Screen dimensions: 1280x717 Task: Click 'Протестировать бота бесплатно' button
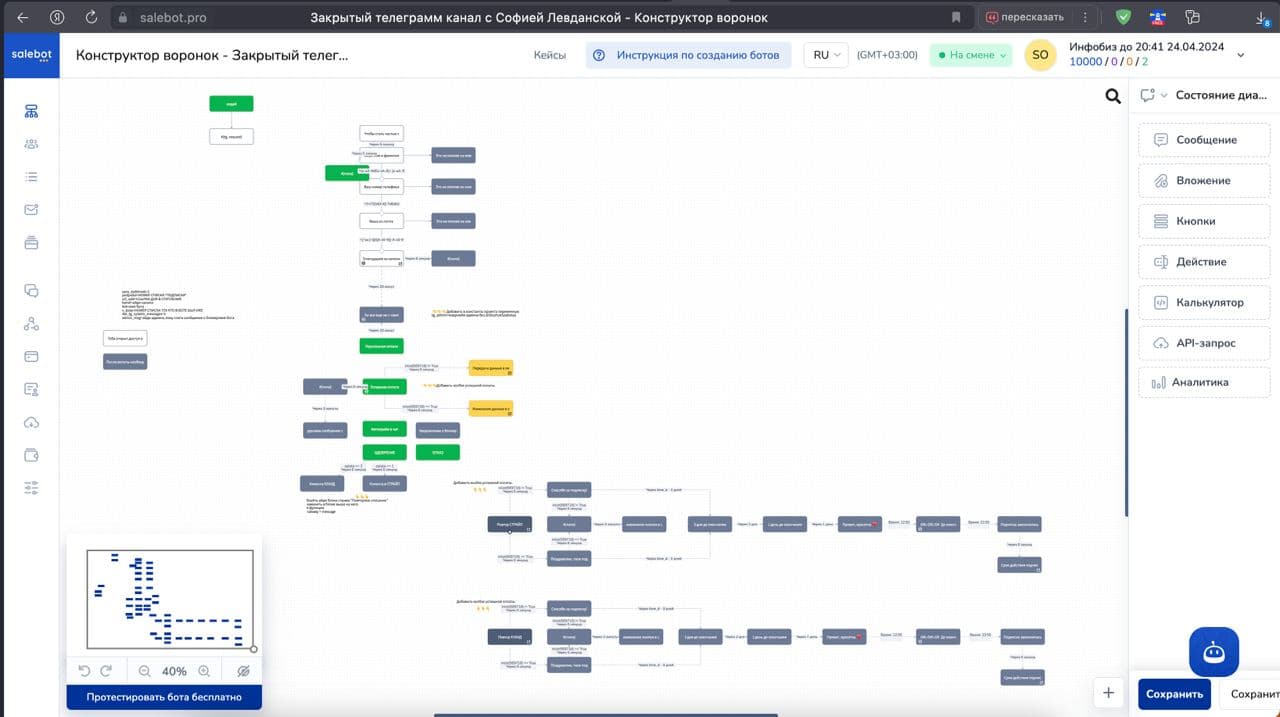[x=164, y=697]
